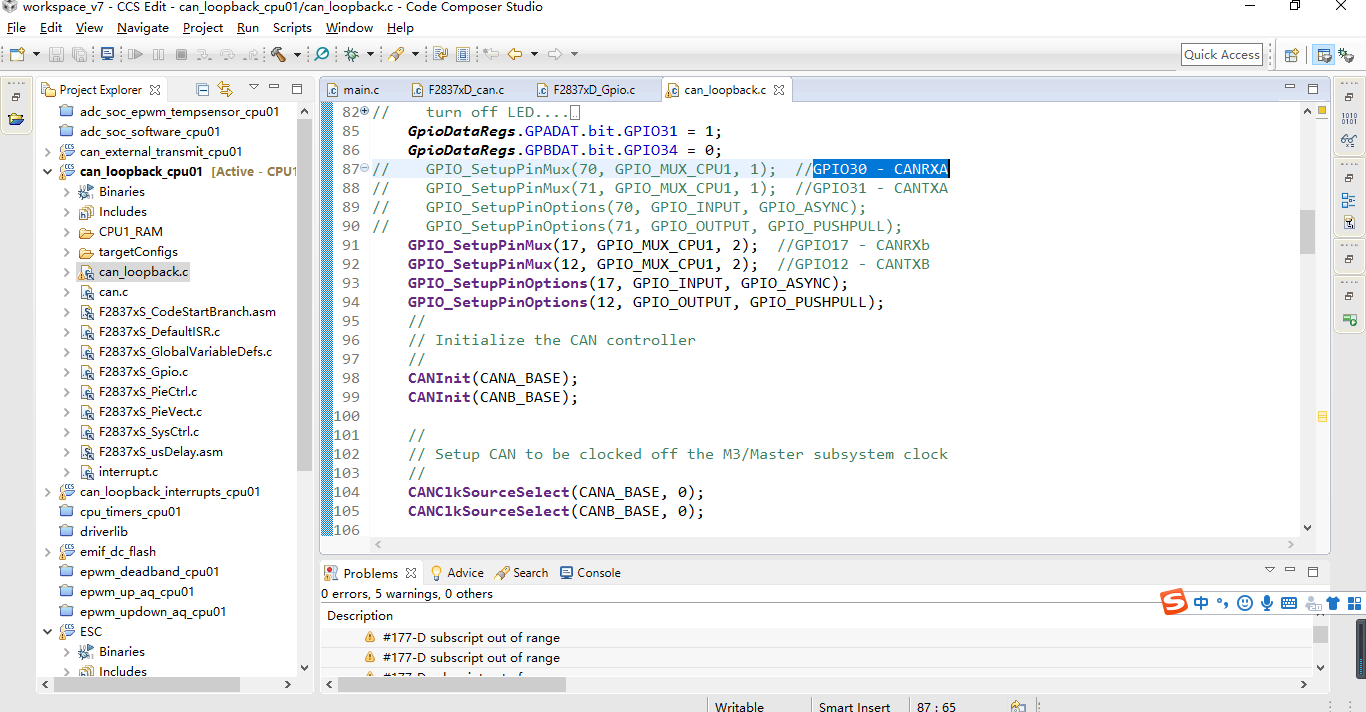The image size is (1366, 712).
Task: Click the skip all breakpoints icon
Action: (x=322, y=54)
